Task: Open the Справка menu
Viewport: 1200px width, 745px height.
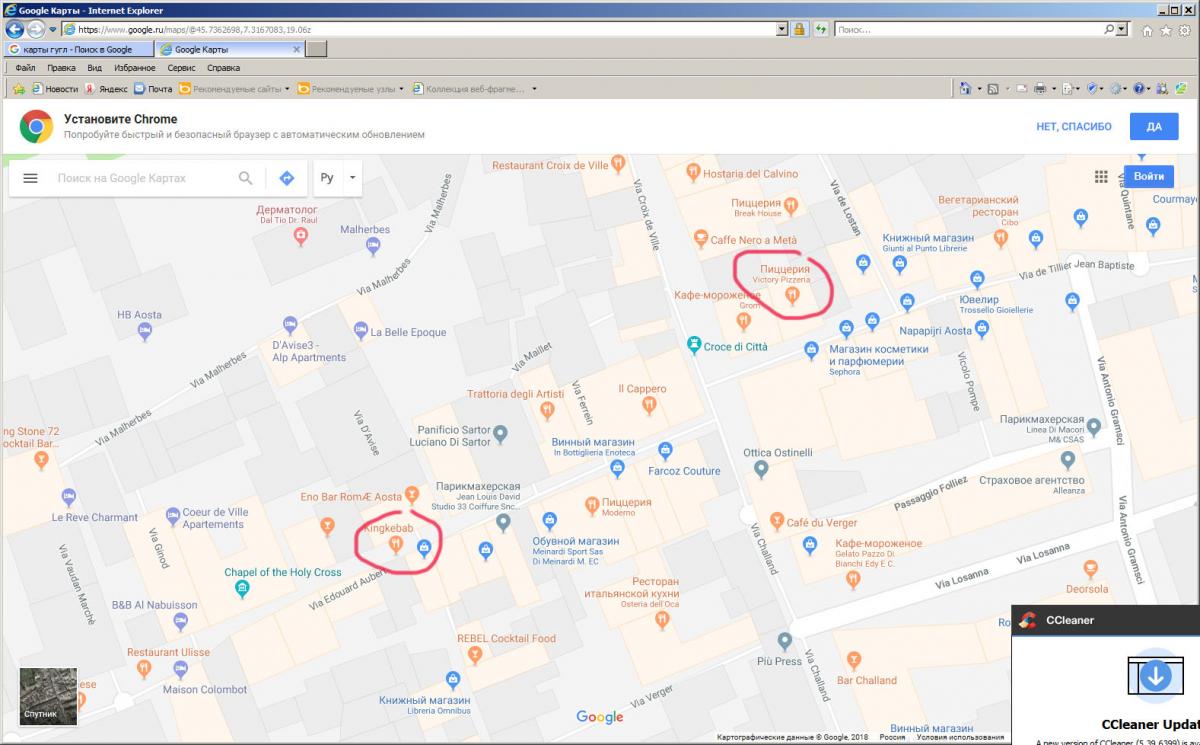Action: click(223, 68)
